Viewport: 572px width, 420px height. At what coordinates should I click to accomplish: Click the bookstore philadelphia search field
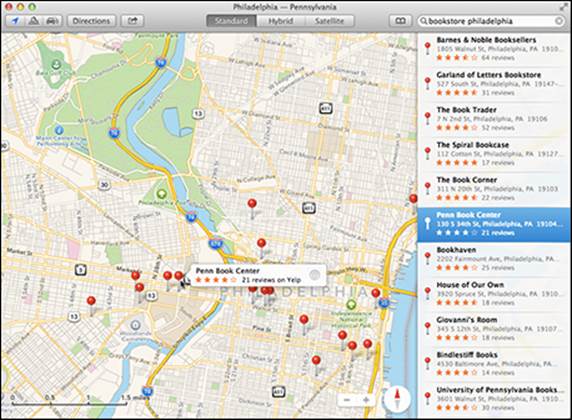click(491, 21)
